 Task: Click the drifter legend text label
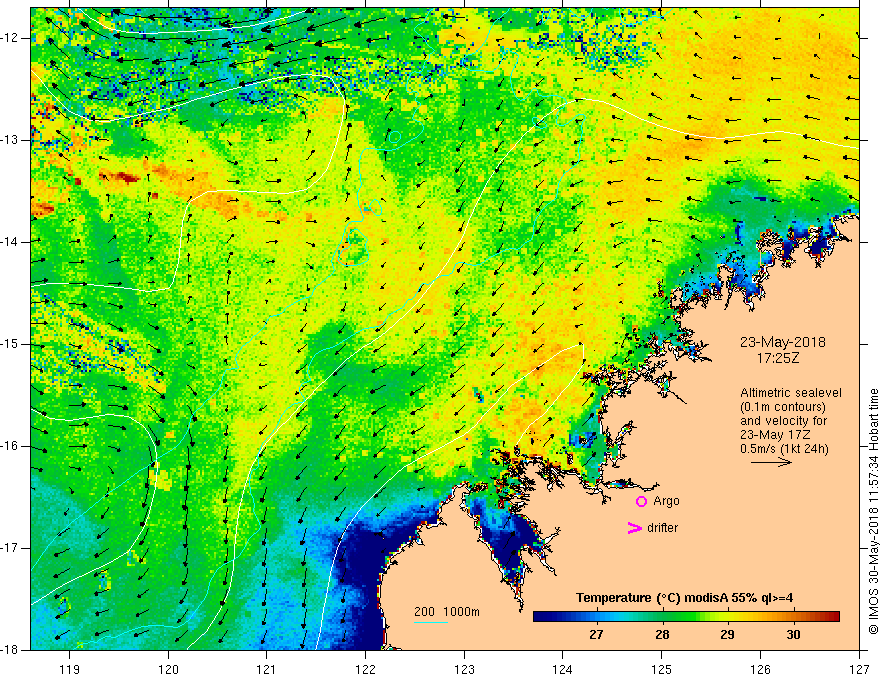coord(662,528)
